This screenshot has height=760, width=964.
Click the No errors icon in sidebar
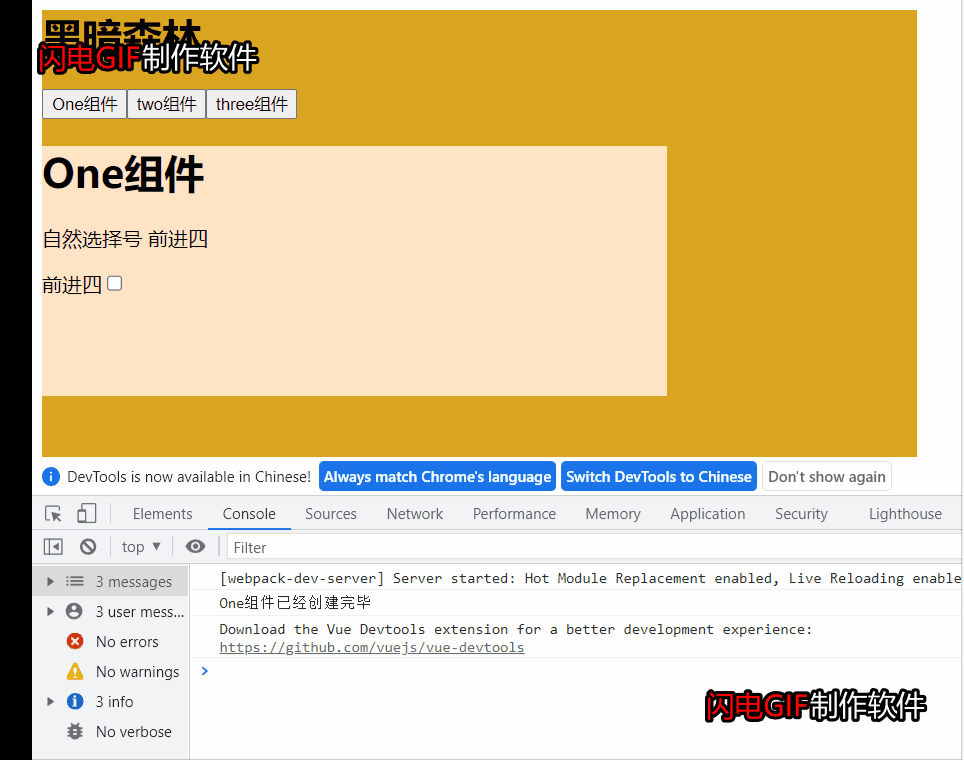point(77,641)
